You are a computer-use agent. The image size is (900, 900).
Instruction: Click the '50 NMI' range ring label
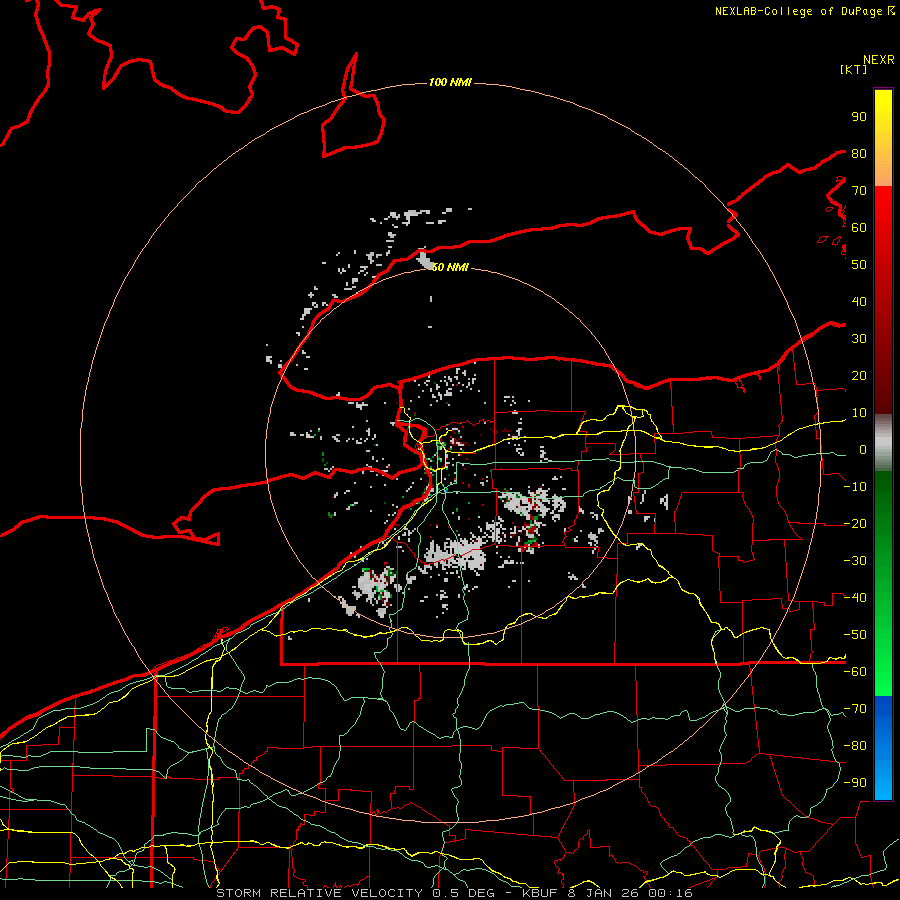coord(450,267)
